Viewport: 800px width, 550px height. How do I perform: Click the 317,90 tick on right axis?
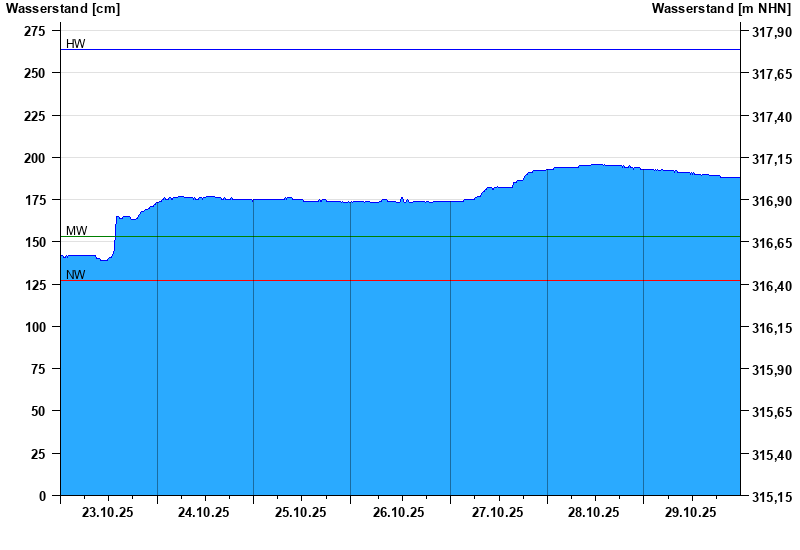(x=771, y=32)
